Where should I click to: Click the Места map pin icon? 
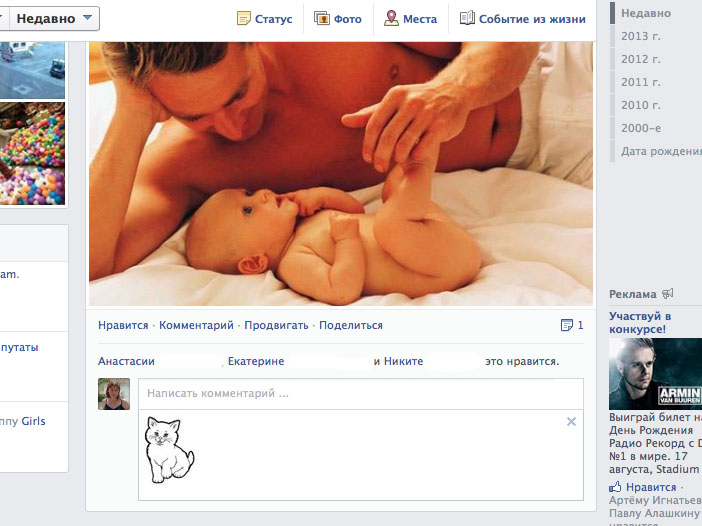[392, 19]
